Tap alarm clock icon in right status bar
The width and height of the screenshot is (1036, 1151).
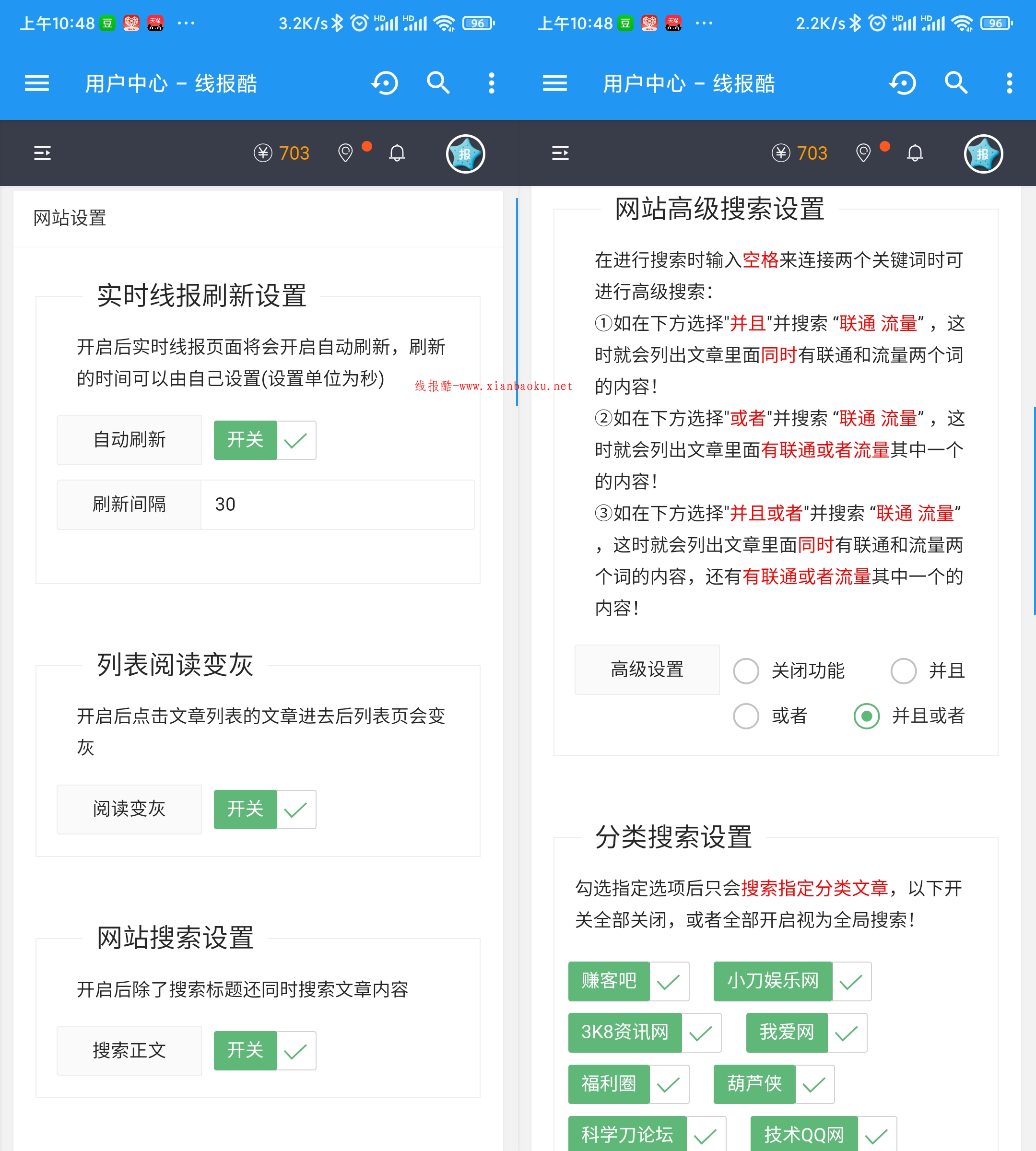click(x=877, y=23)
